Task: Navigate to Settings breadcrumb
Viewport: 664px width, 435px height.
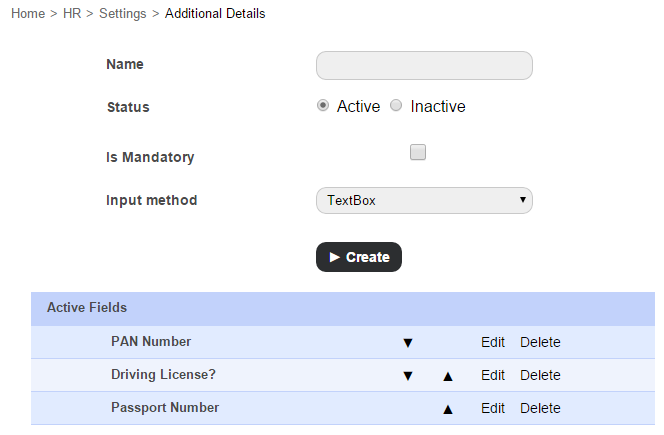Action: point(122,14)
